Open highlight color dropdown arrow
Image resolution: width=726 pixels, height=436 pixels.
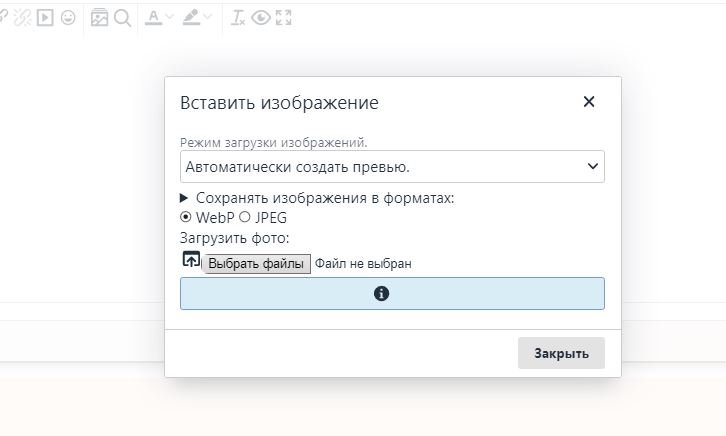point(208,17)
